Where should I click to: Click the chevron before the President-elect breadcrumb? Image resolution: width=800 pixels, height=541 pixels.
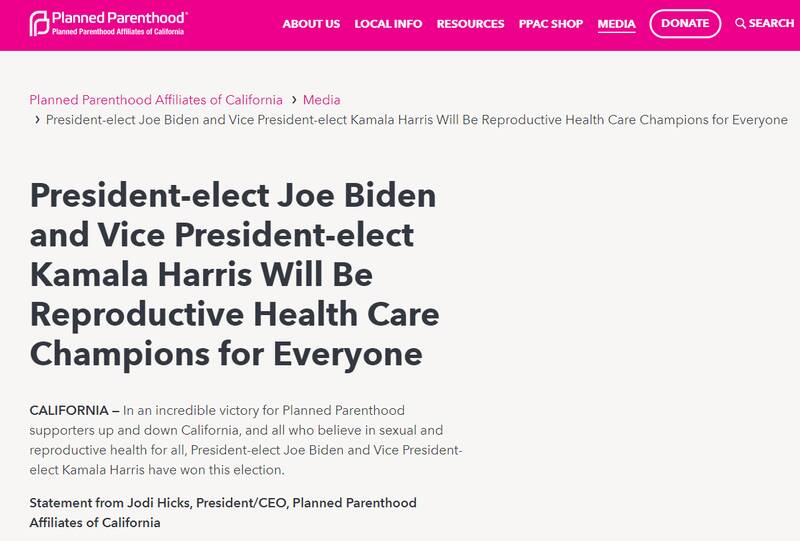[37, 120]
